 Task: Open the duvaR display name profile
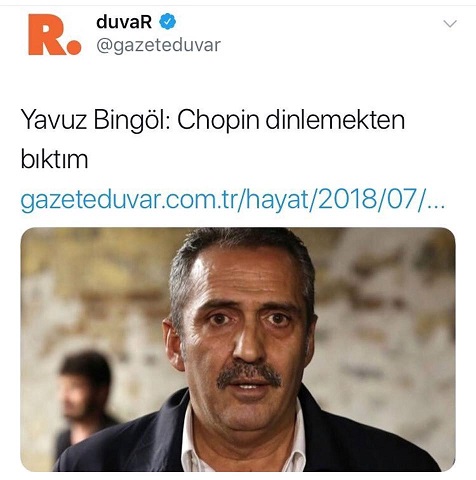(124, 22)
